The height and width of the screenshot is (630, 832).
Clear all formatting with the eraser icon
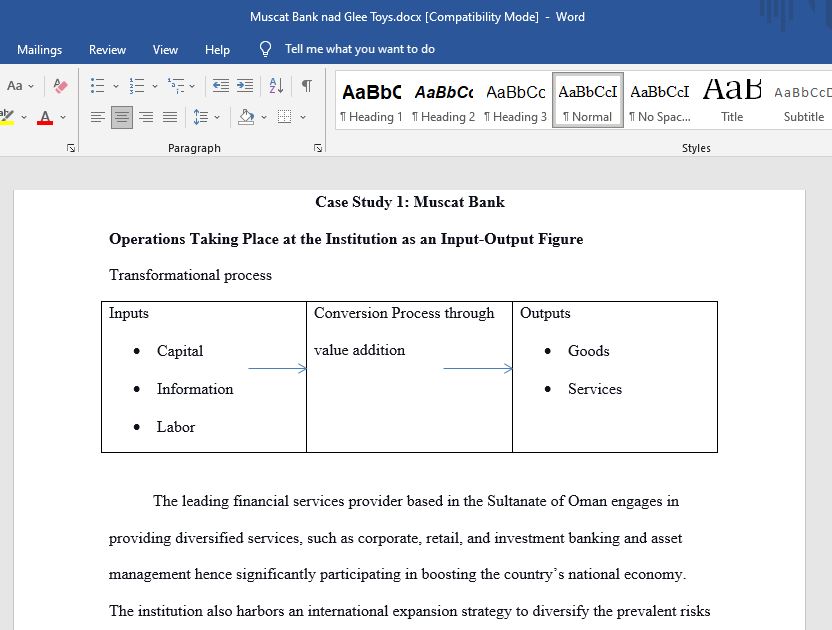[60, 85]
